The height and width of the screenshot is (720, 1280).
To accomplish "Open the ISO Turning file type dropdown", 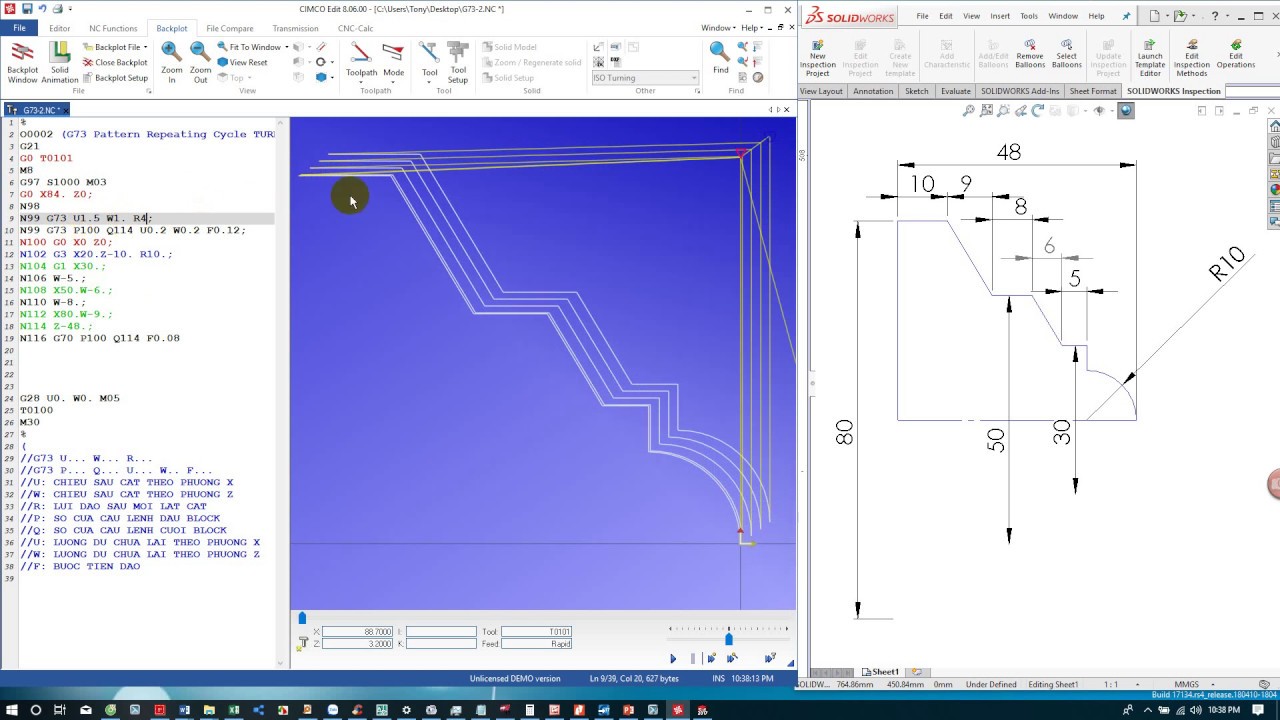I will pos(645,77).
